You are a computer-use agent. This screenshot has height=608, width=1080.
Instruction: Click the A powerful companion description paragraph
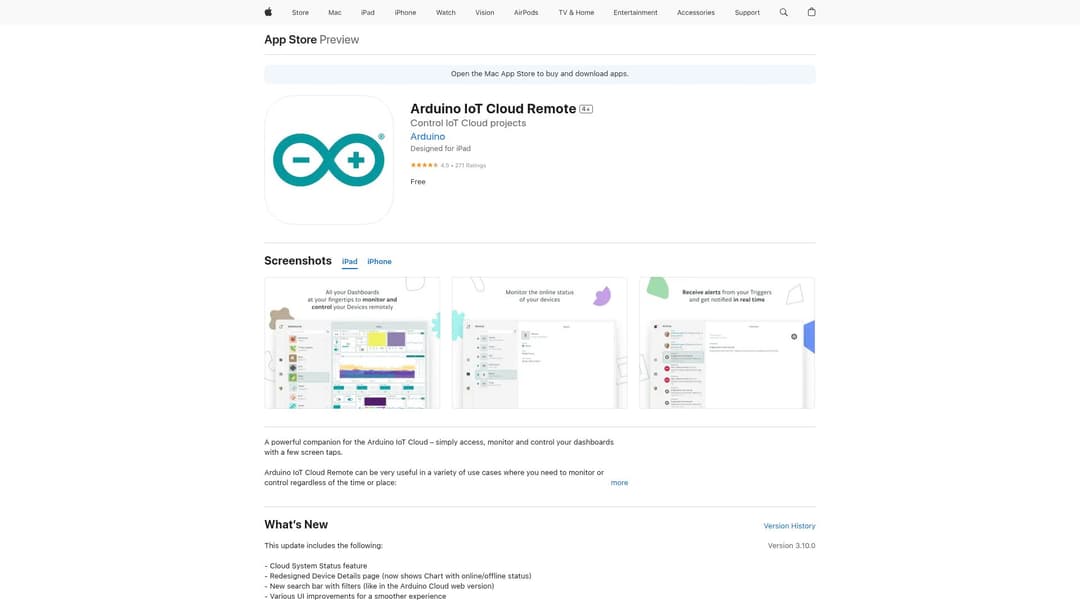[x=439, y=448]
